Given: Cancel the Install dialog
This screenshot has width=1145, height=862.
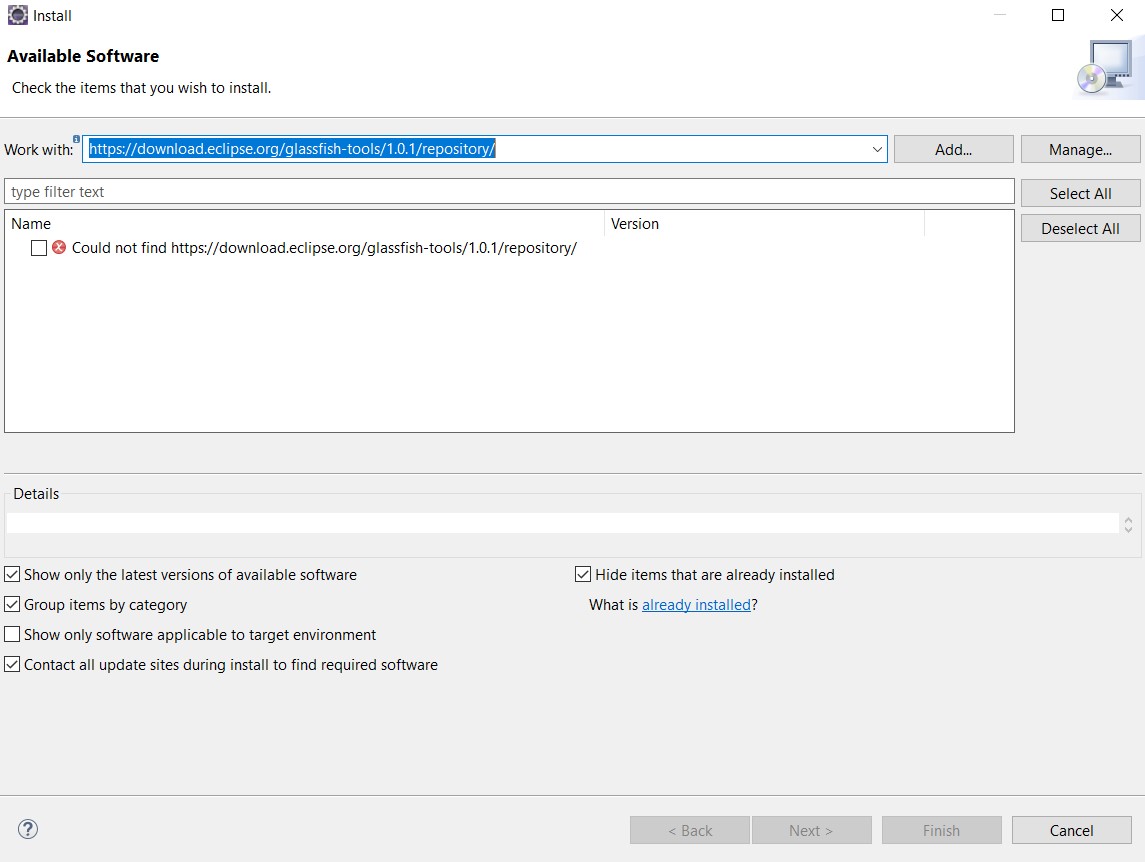Looking at the screenshot, I should coord(1071,830).
